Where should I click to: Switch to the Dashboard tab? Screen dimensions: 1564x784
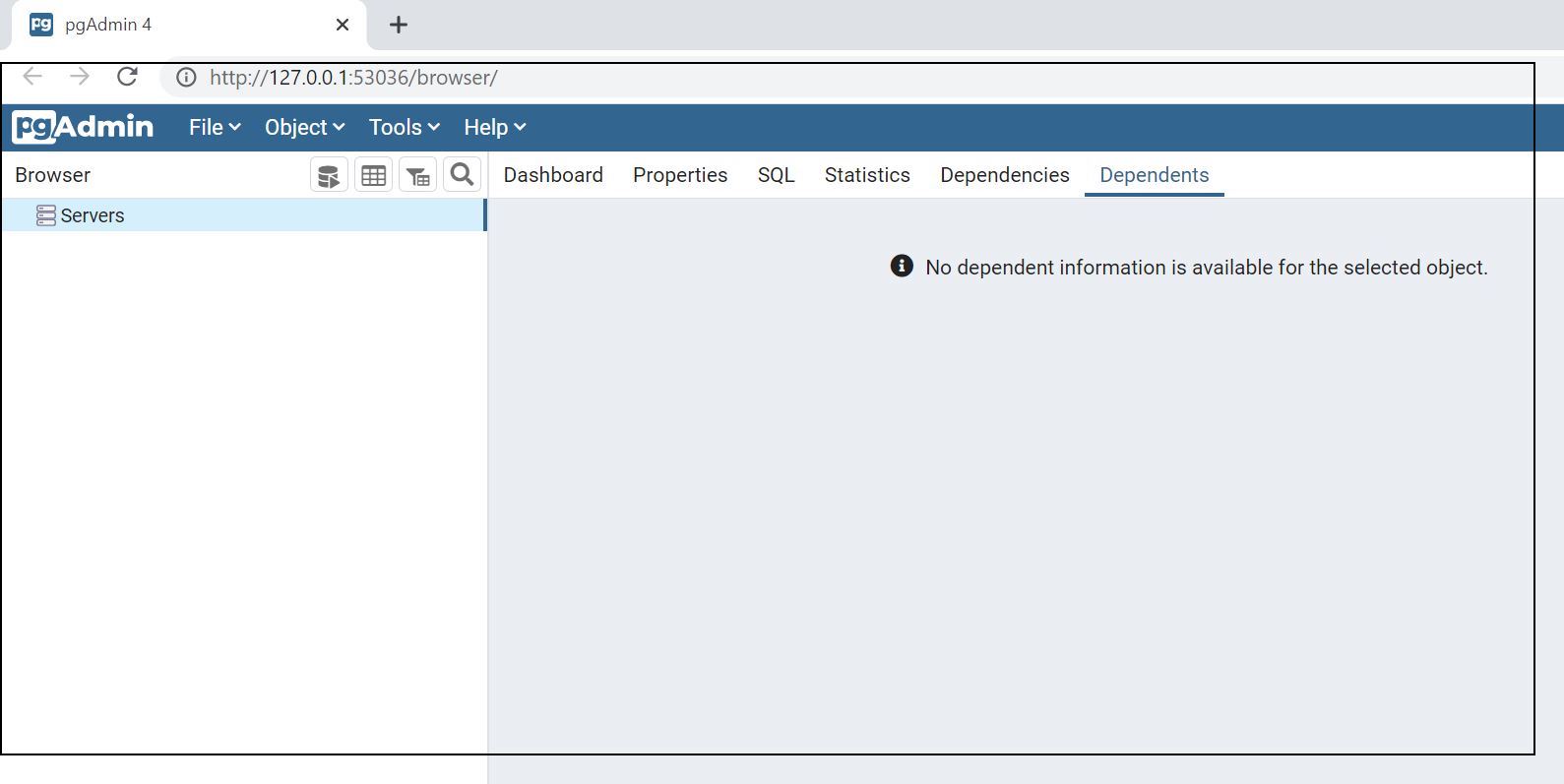click(553, 175)
